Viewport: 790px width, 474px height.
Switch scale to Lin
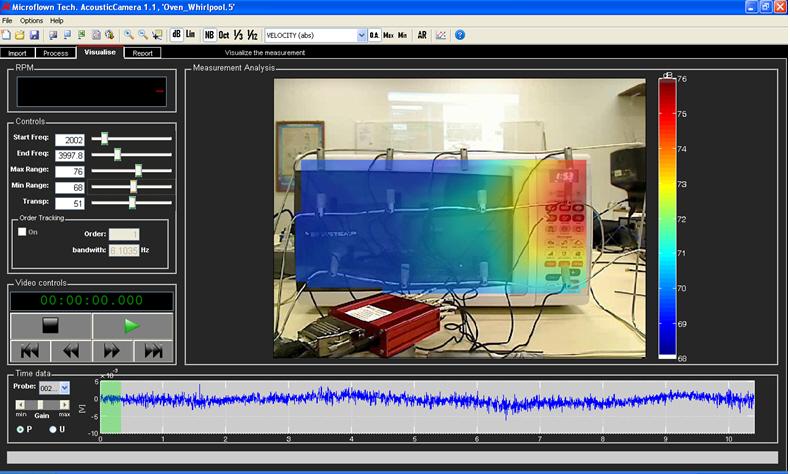point(190,35)
